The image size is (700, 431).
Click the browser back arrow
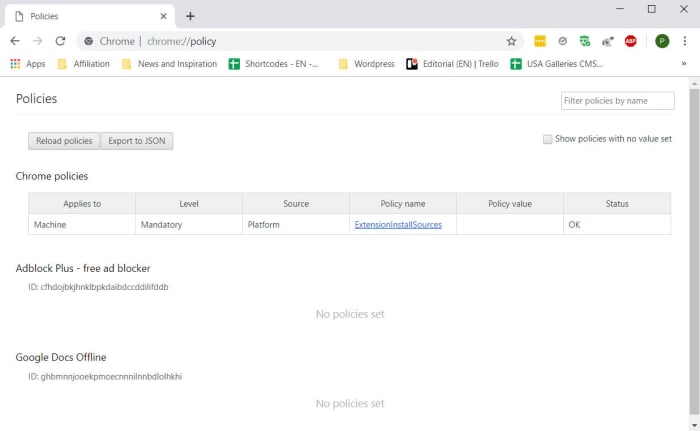point(14,41)
